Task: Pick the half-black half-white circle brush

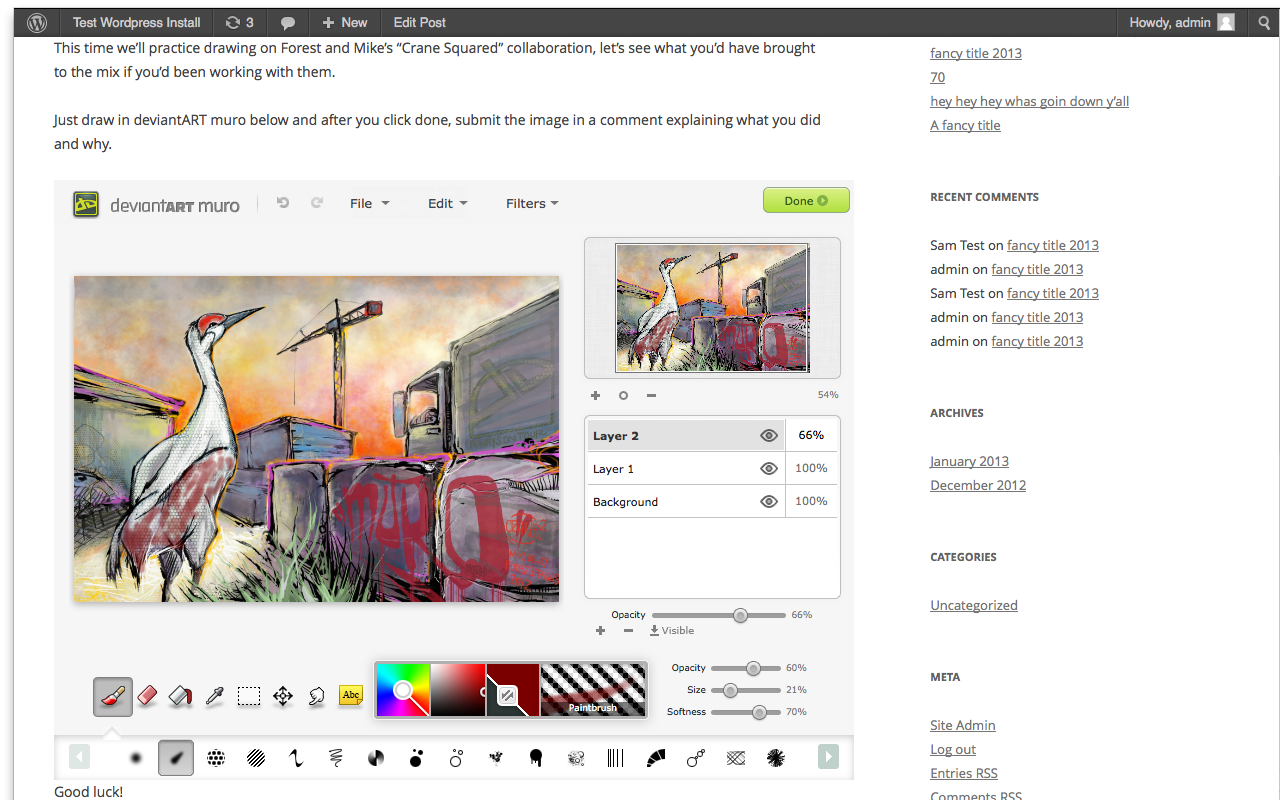Action: 376,758
